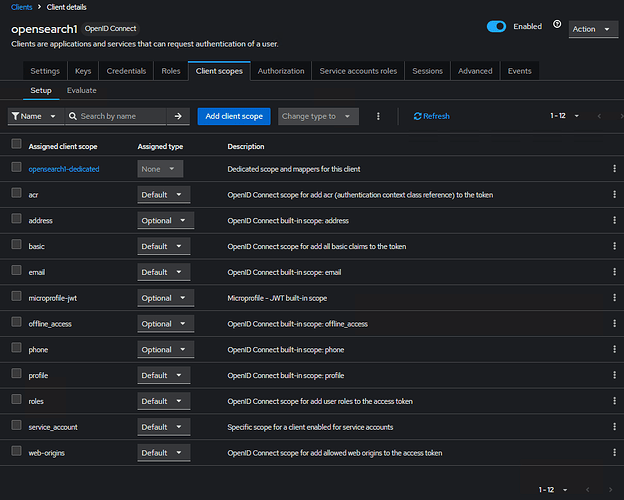Open kebab menu for address row
The width and height of the screenshot is (624, 500).
(614, 220)
